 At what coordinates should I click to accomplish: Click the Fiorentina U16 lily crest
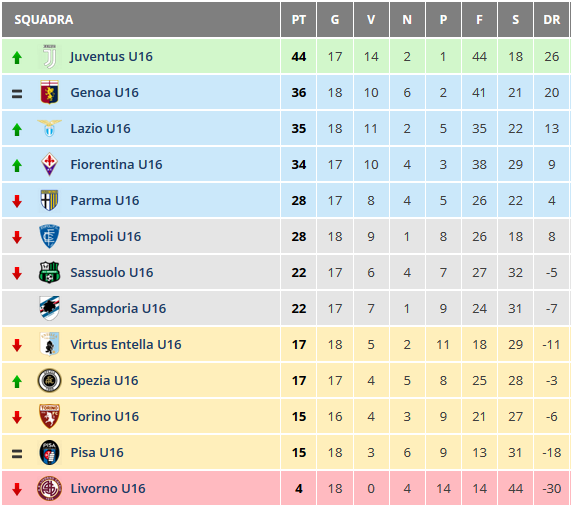click(x=50, y=164)
